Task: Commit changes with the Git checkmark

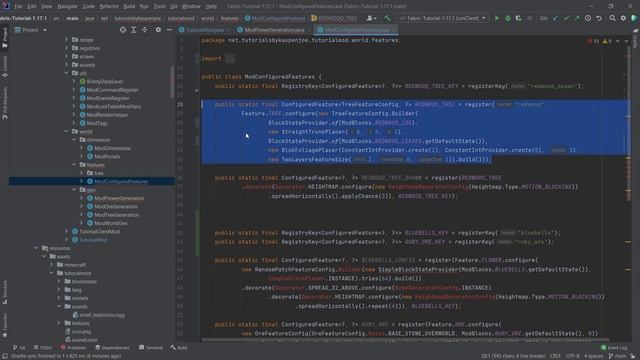Action: [x=566, y=18]
